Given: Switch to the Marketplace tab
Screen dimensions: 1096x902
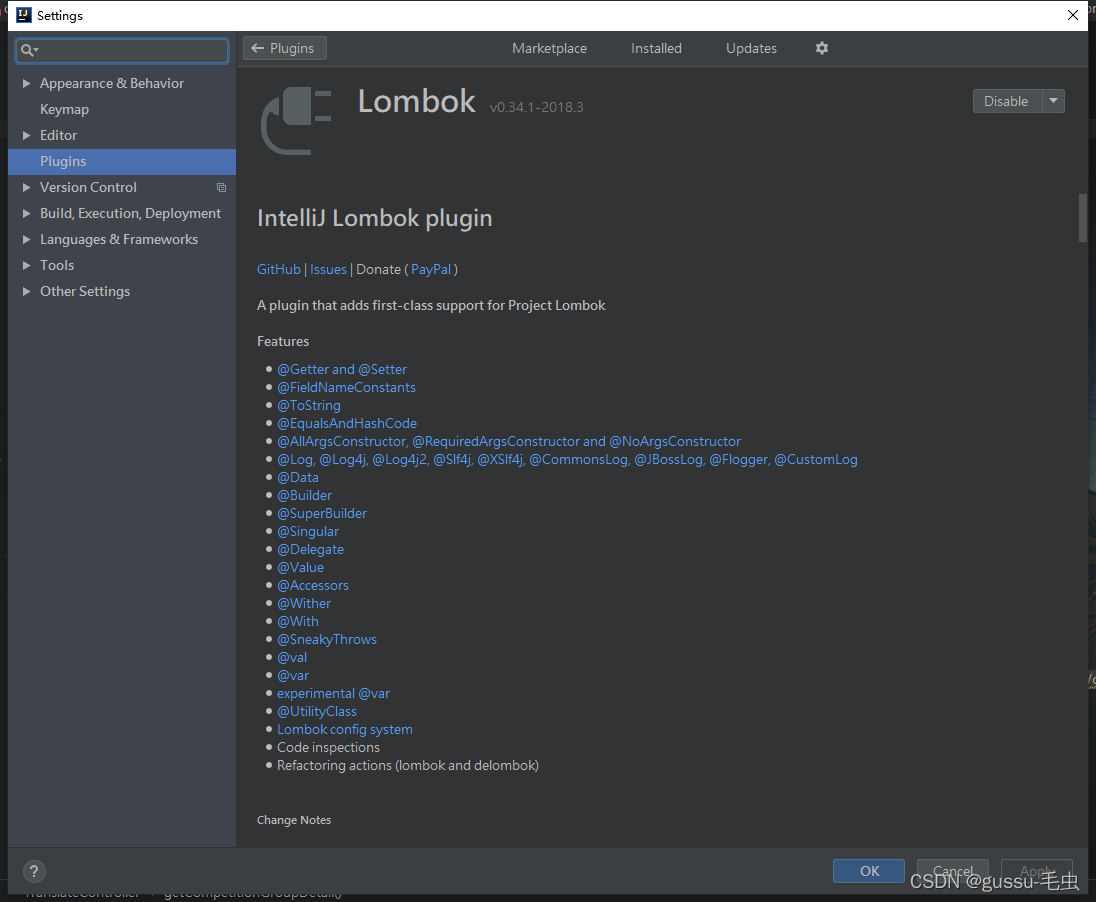Looking at the screenshot, I should tap(549, 48).
